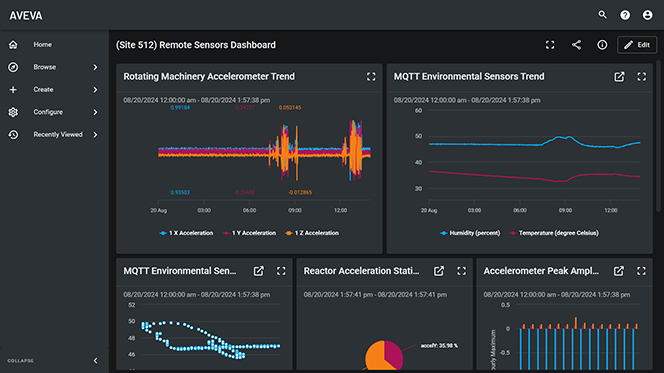Click the orange pie slice in Reactor chart
This screenshot has width=664, height=373.
click(x=374, y=356)
